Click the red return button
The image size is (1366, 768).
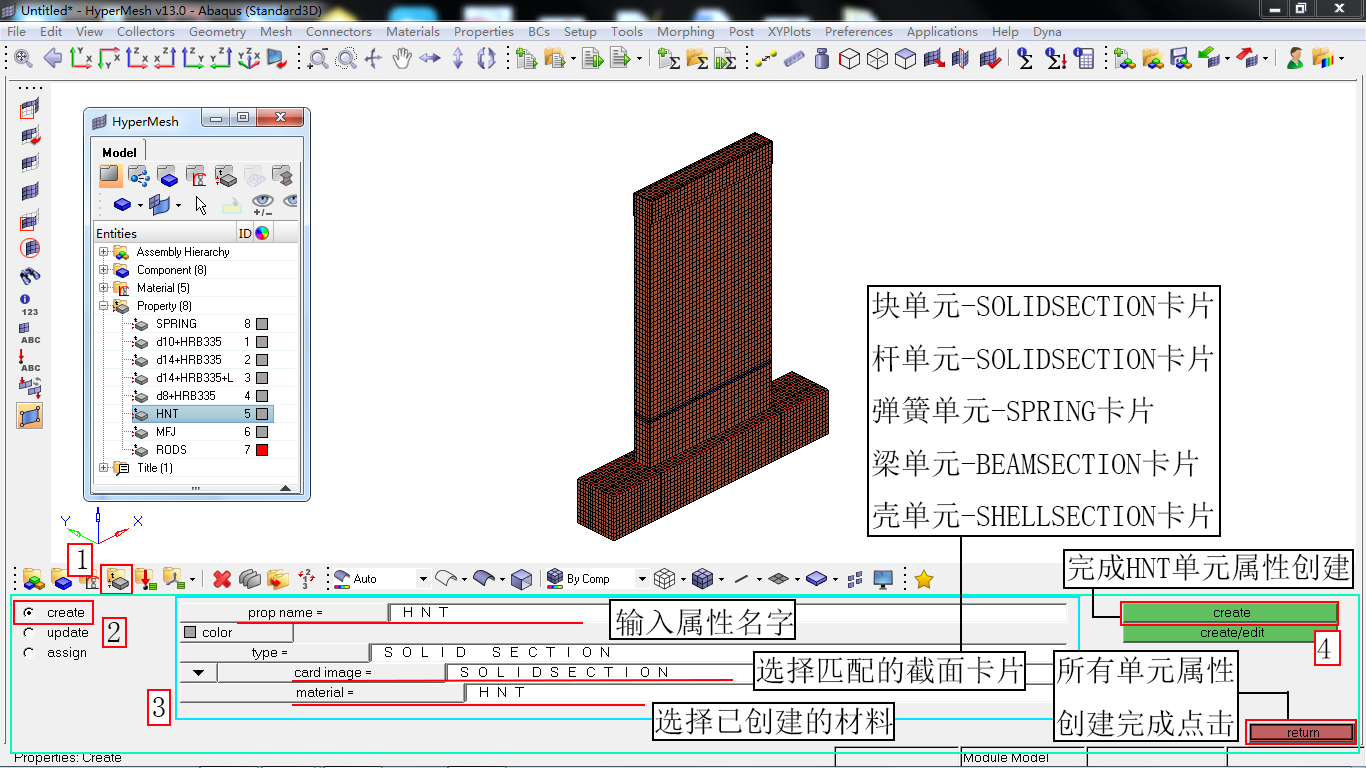[1302, 732]
